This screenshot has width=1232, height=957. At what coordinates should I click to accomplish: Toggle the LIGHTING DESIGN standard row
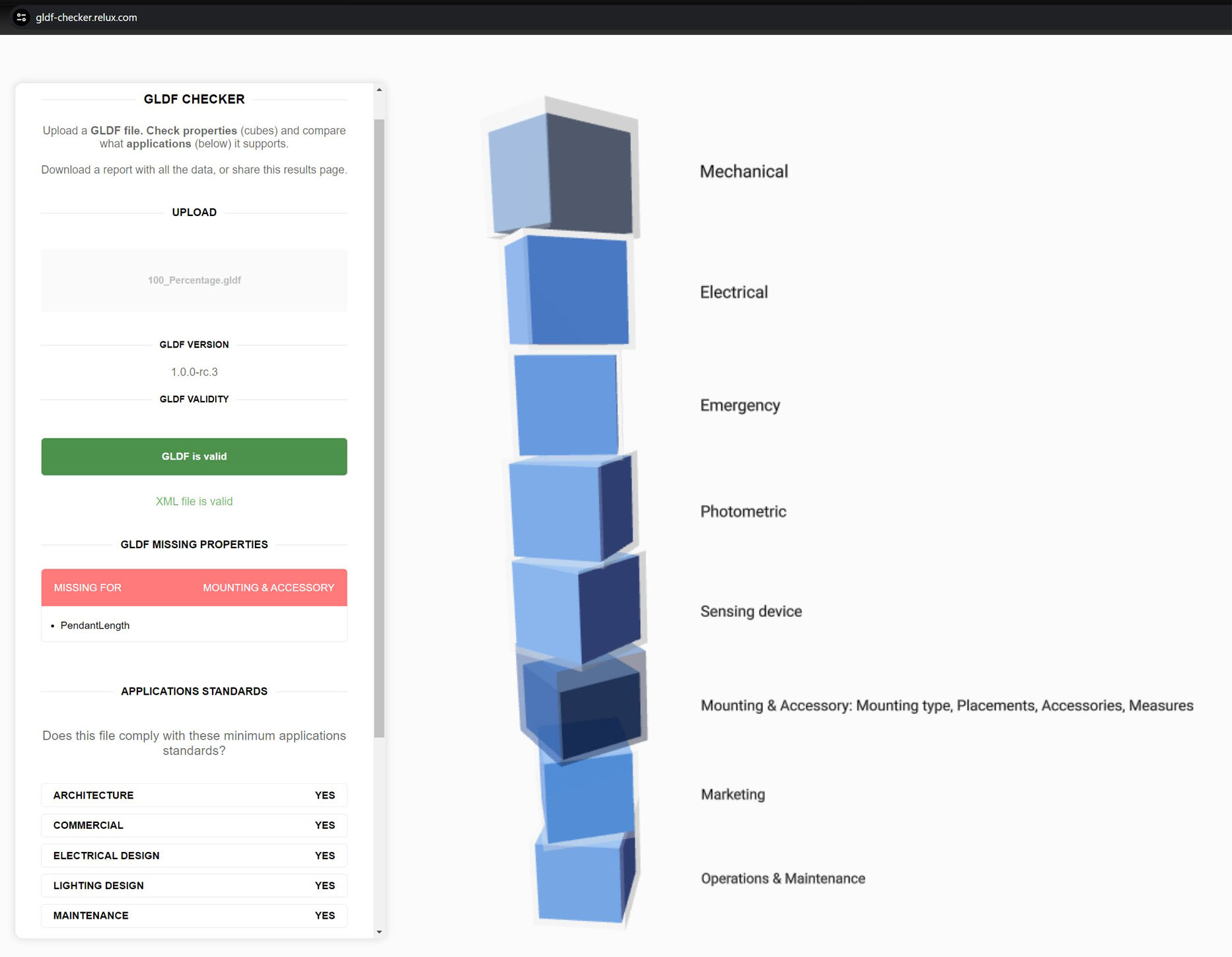point(194,885)
